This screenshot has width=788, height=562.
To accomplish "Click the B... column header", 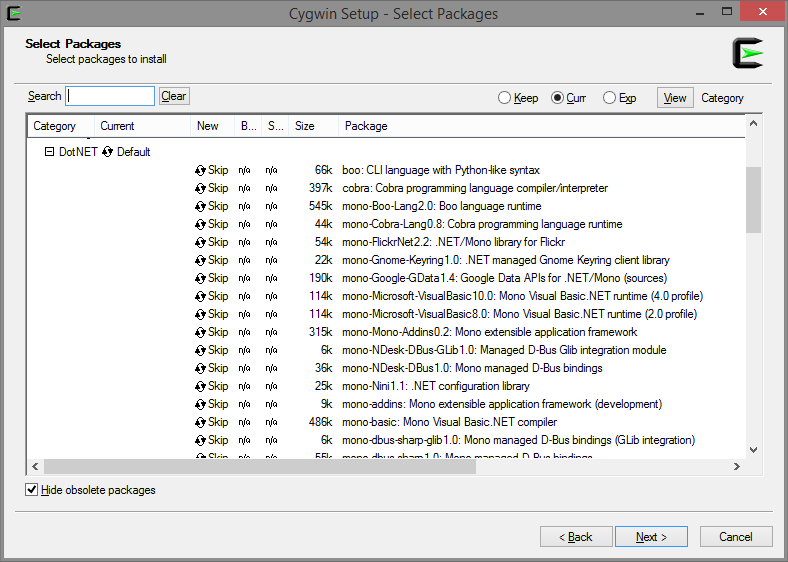I will coord(248,126).
